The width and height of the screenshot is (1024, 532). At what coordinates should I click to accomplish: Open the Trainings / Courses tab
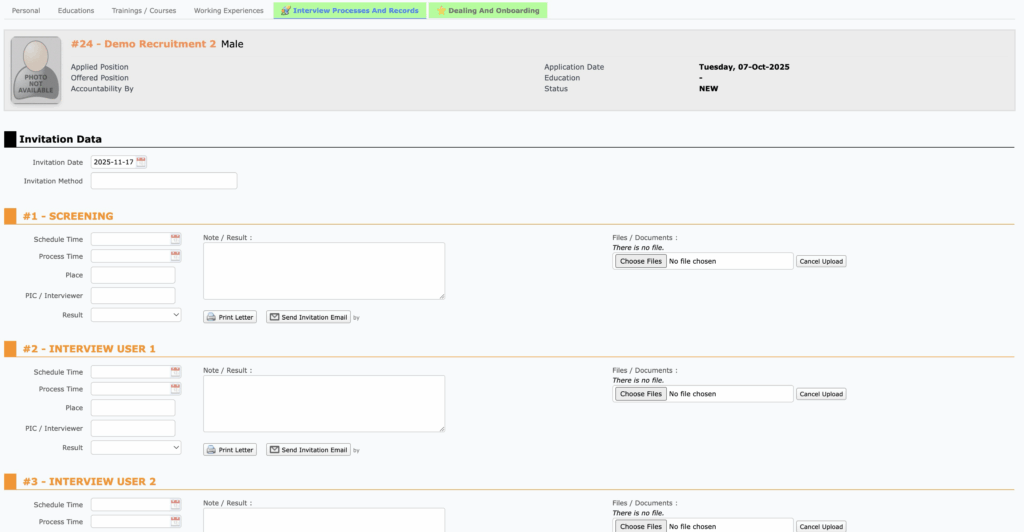[142, 11]
